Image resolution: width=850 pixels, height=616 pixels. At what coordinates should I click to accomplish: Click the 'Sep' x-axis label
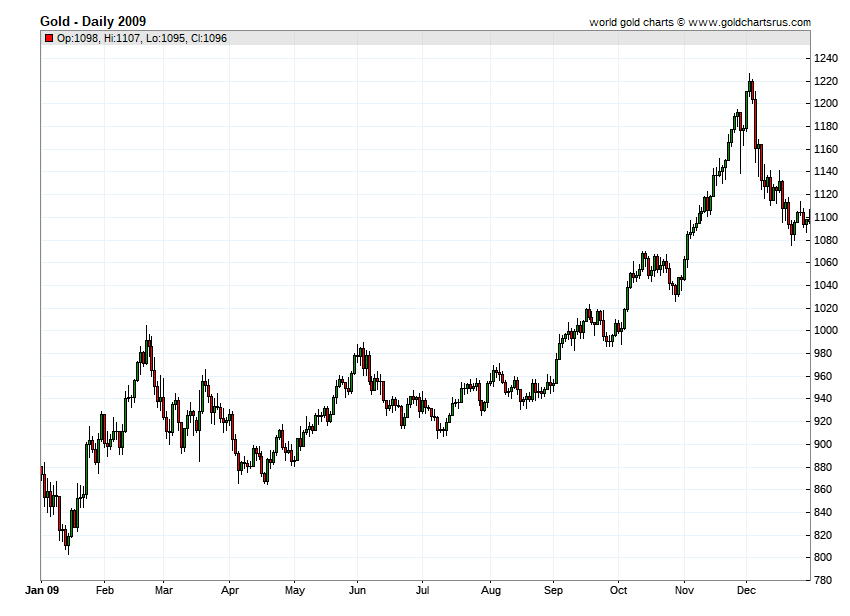point(553,590)
